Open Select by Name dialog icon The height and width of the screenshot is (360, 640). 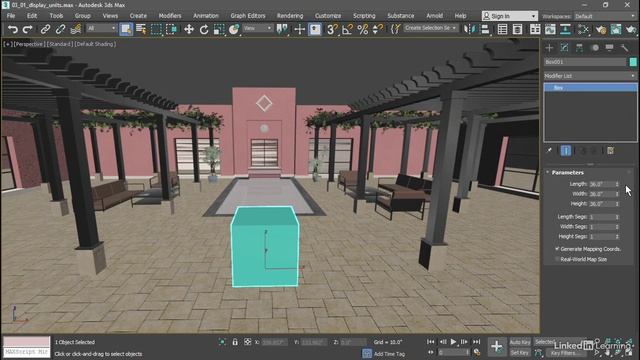(x=141, y=29)
